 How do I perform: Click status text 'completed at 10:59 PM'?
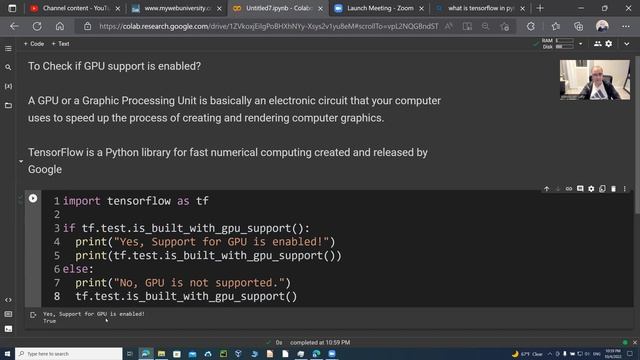(x=320, y=342)
